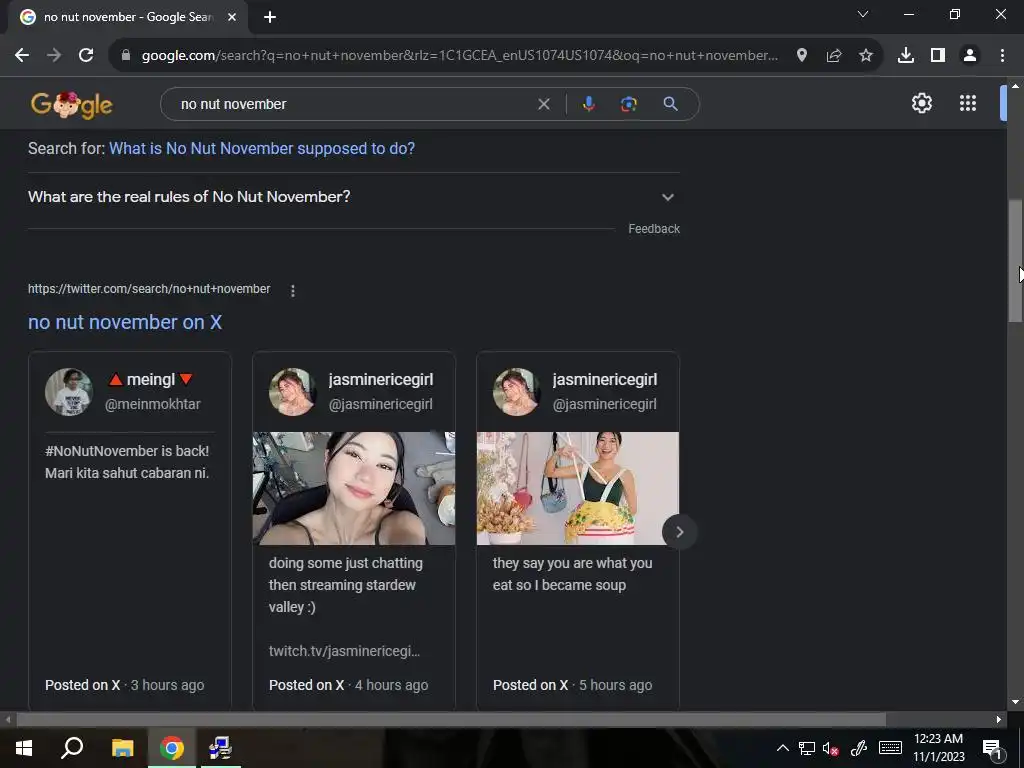This screenshot has height=768, width=1024.
Task: Open the notification center
Action: click(992, 748)
